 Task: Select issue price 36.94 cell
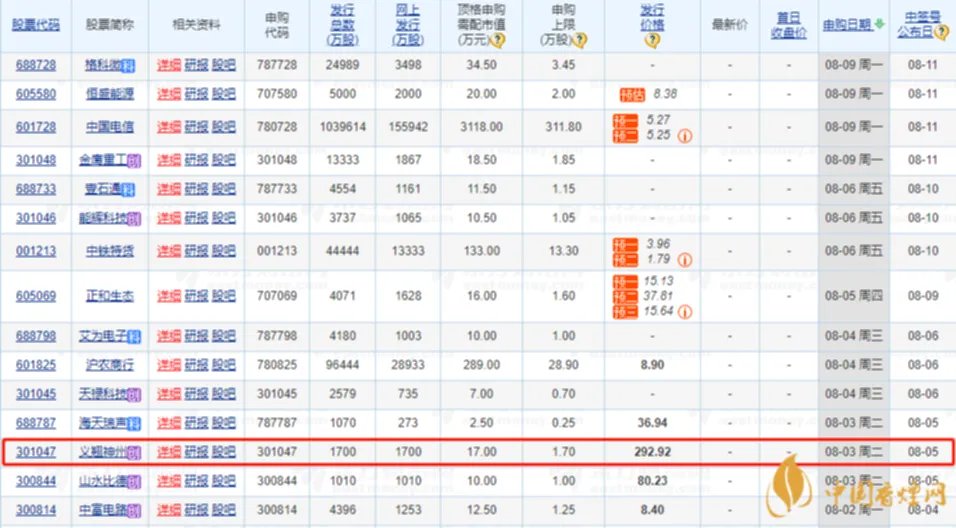(x=652, y=423)
